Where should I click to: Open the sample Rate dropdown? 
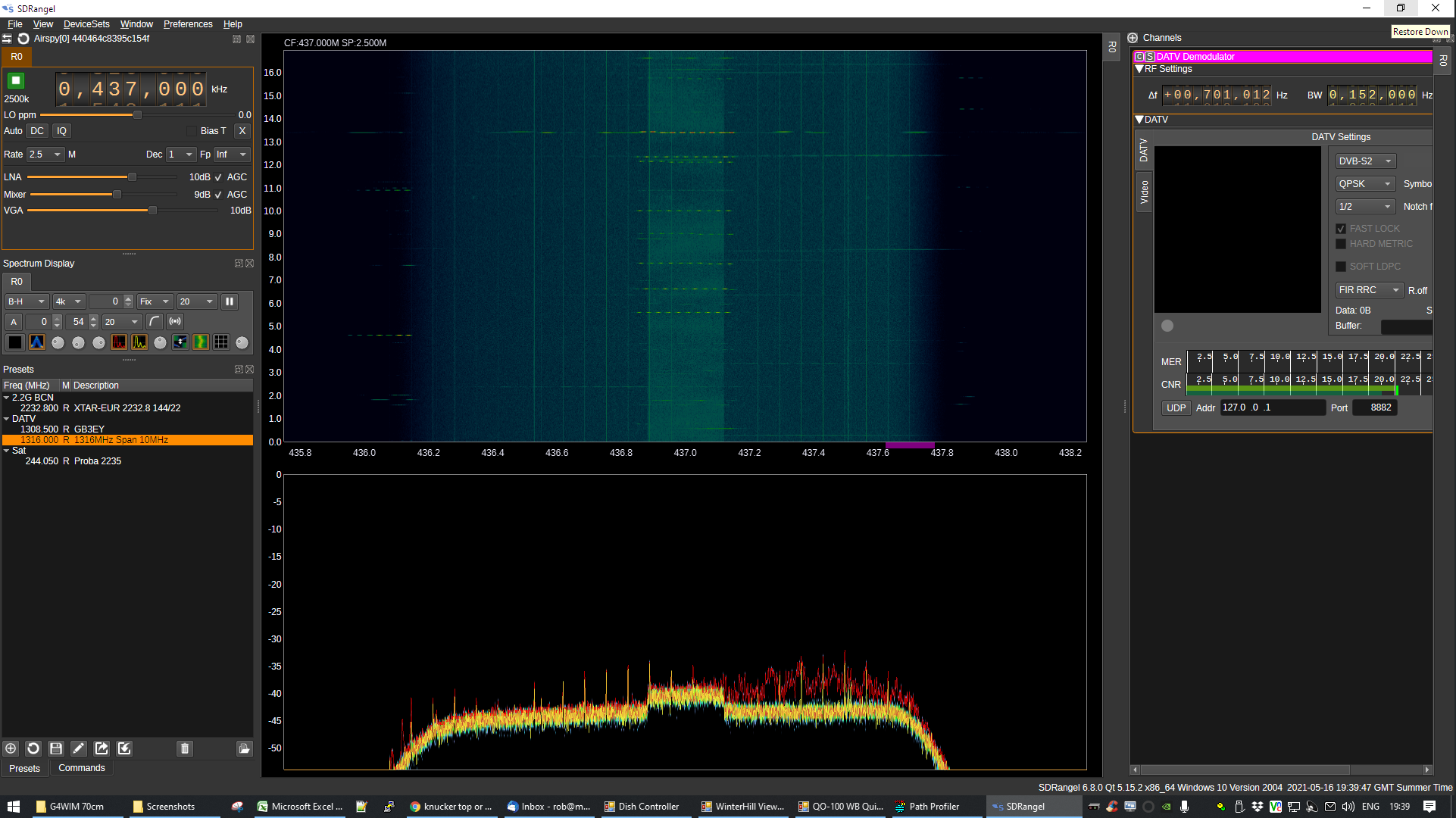coord(45,155)
